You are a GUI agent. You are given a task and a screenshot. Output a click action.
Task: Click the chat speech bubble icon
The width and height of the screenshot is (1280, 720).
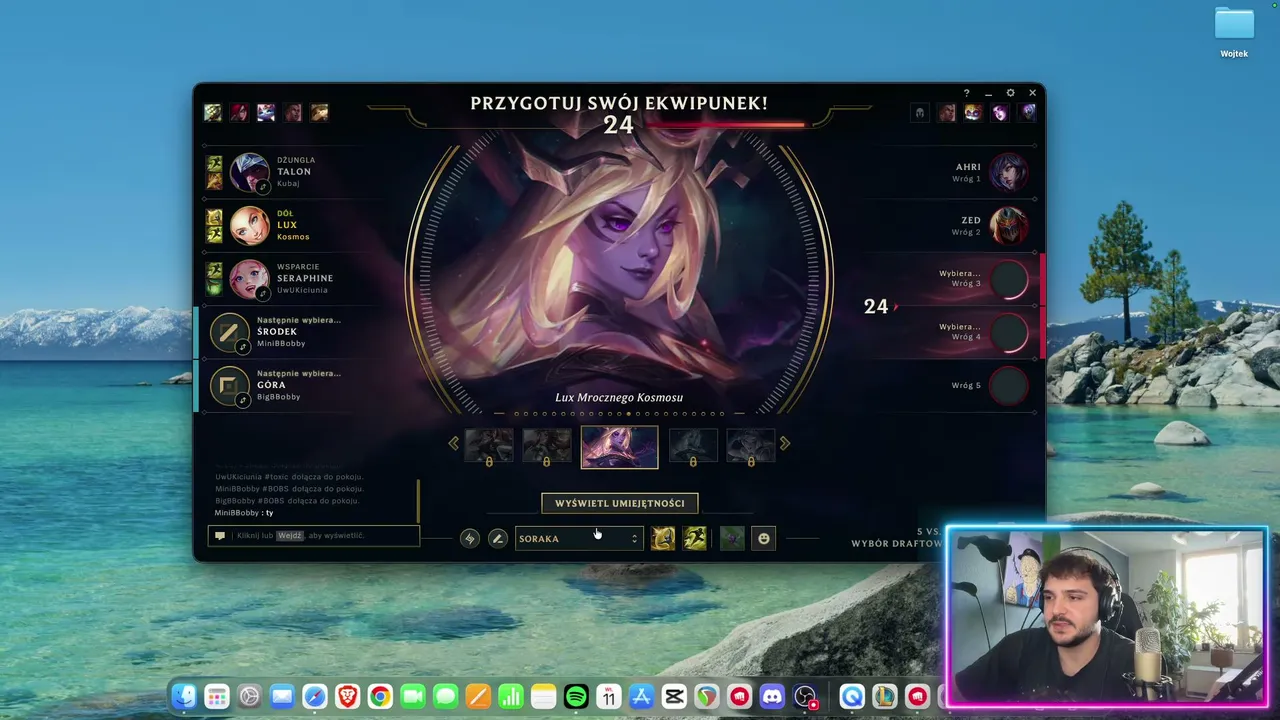(220, 536)
